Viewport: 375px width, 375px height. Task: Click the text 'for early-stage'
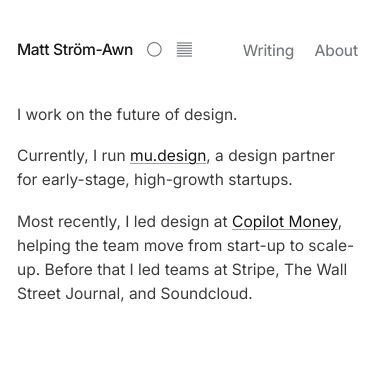(x=71, y=180)
